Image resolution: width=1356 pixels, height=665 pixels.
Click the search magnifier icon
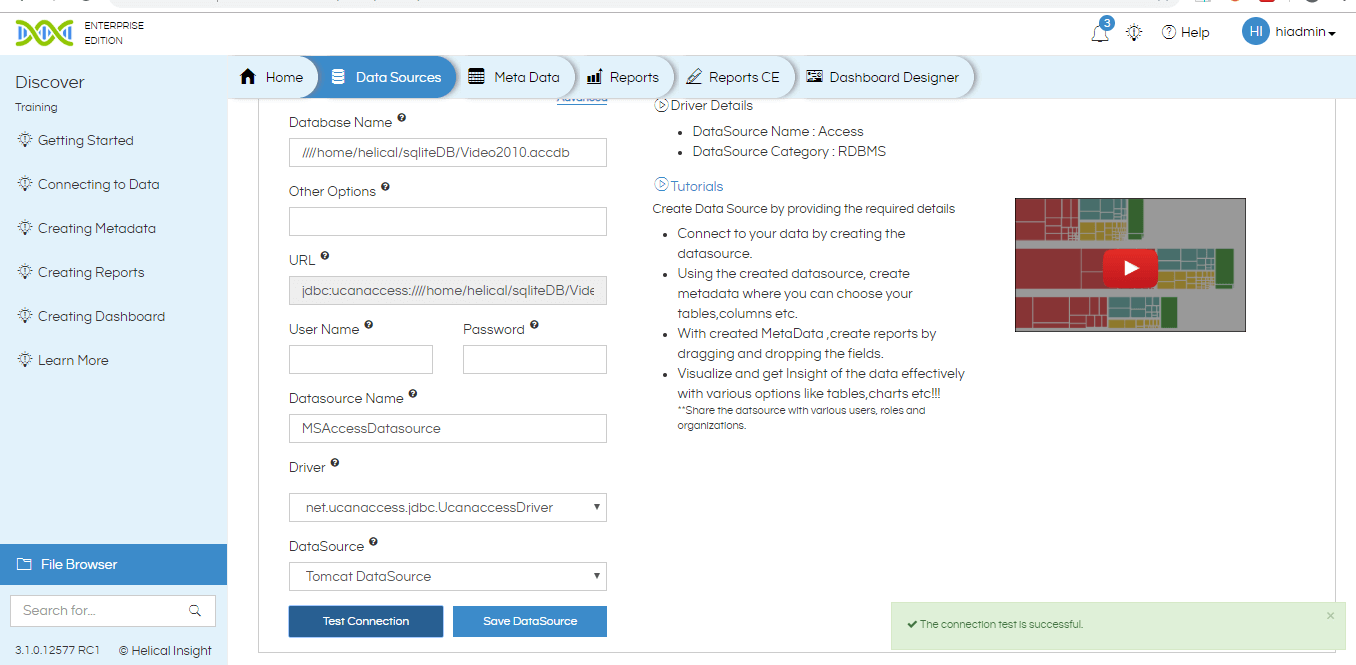pos(195,610)
